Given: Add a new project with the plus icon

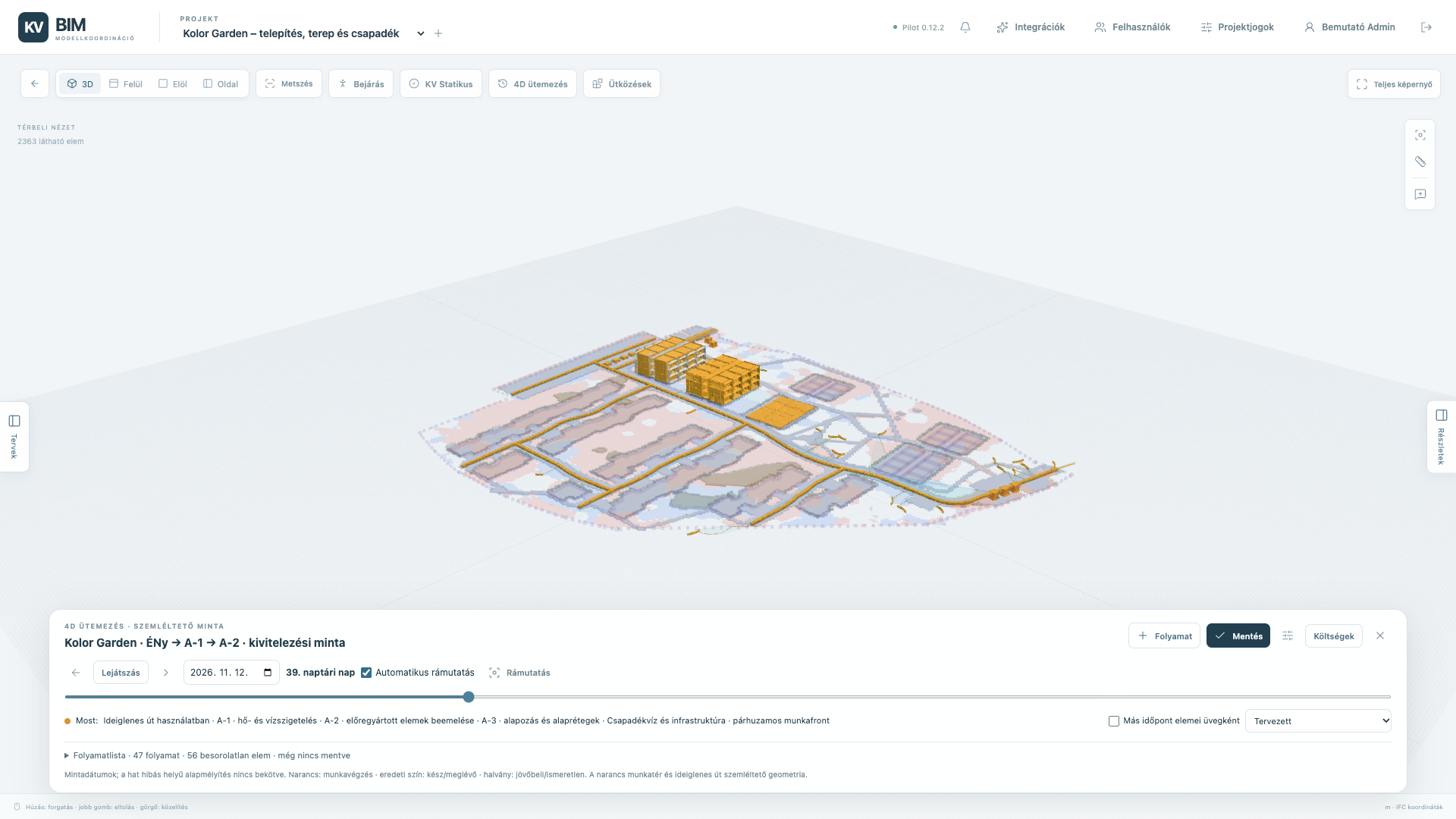Looking at the screenshot, I should coord(438,33).
